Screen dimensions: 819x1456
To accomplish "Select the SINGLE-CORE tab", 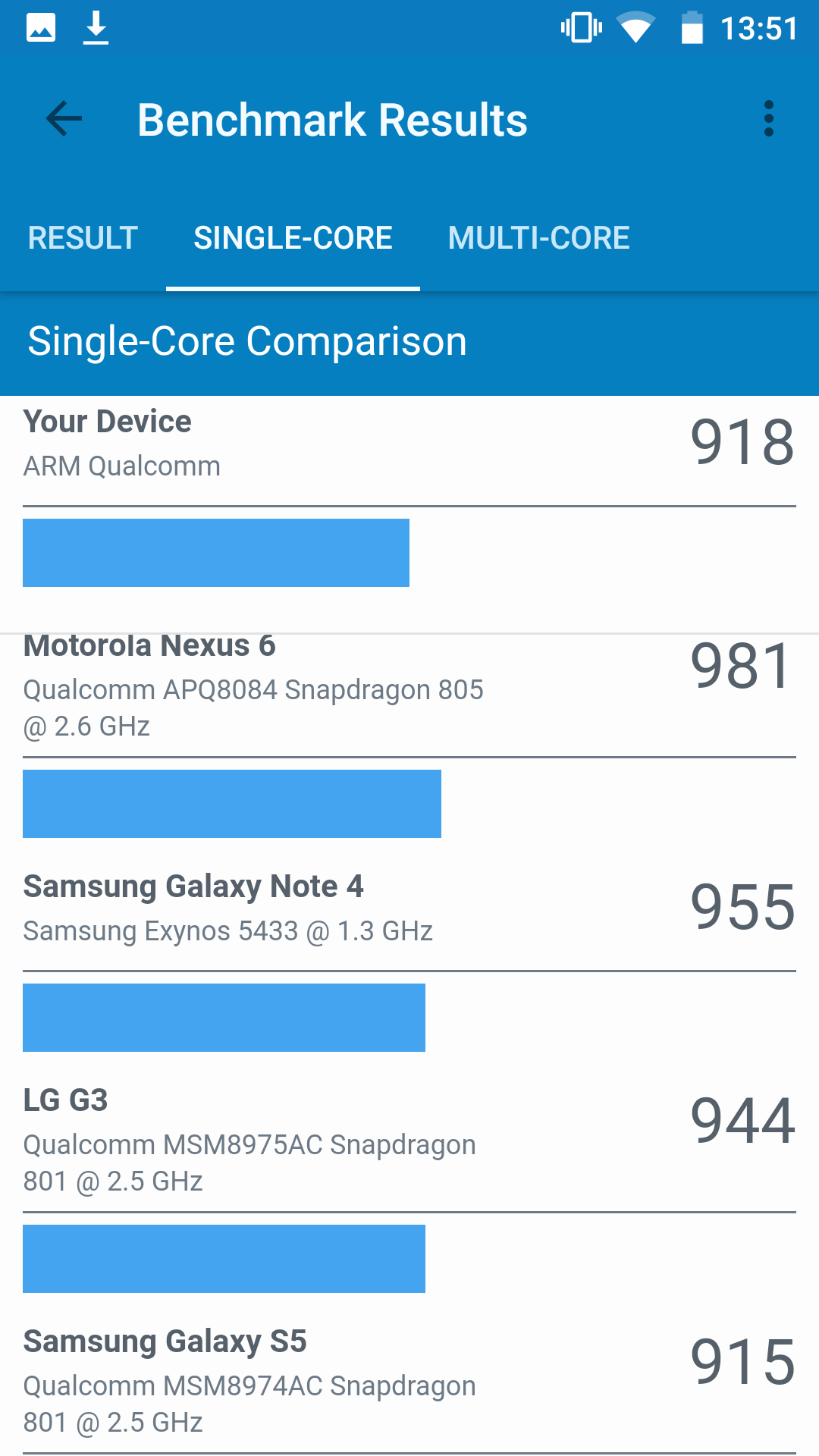I will pos(293,238).
